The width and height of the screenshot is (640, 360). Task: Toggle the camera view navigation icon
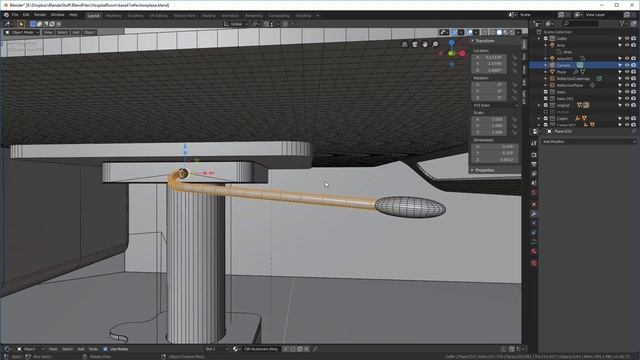pyautogui.click(x=415, y=44)
